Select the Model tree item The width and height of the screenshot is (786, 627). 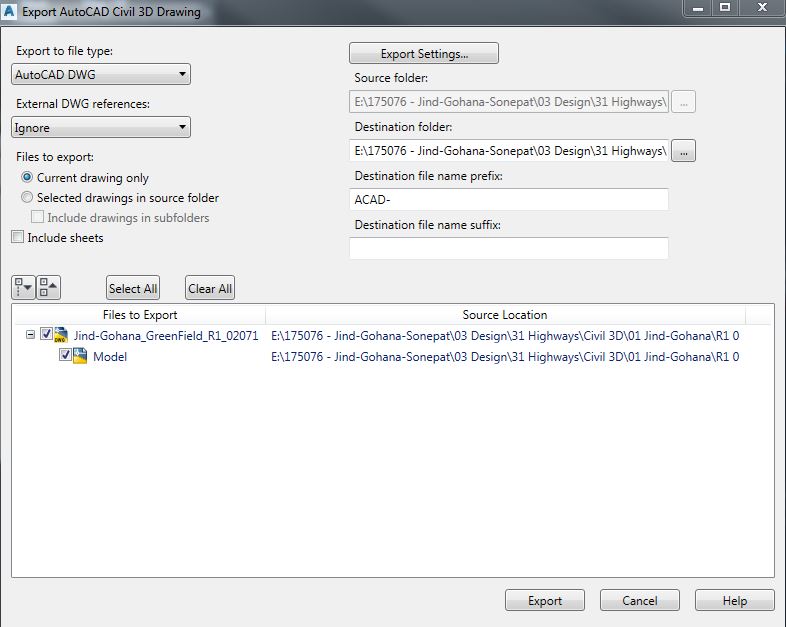tap(110, 356)
